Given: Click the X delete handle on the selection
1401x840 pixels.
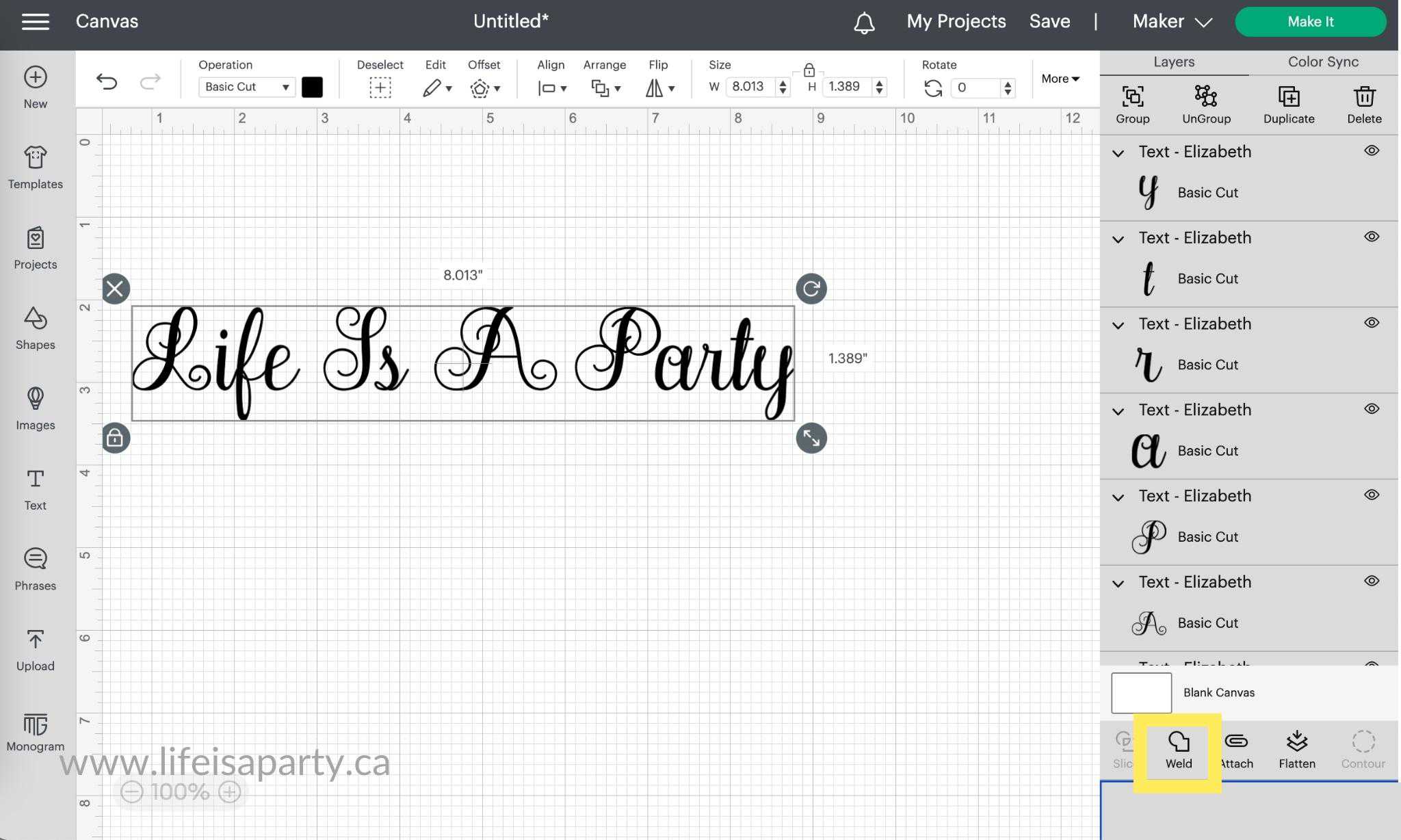Looking at the screenshot, I should click(x=115, y=289).
